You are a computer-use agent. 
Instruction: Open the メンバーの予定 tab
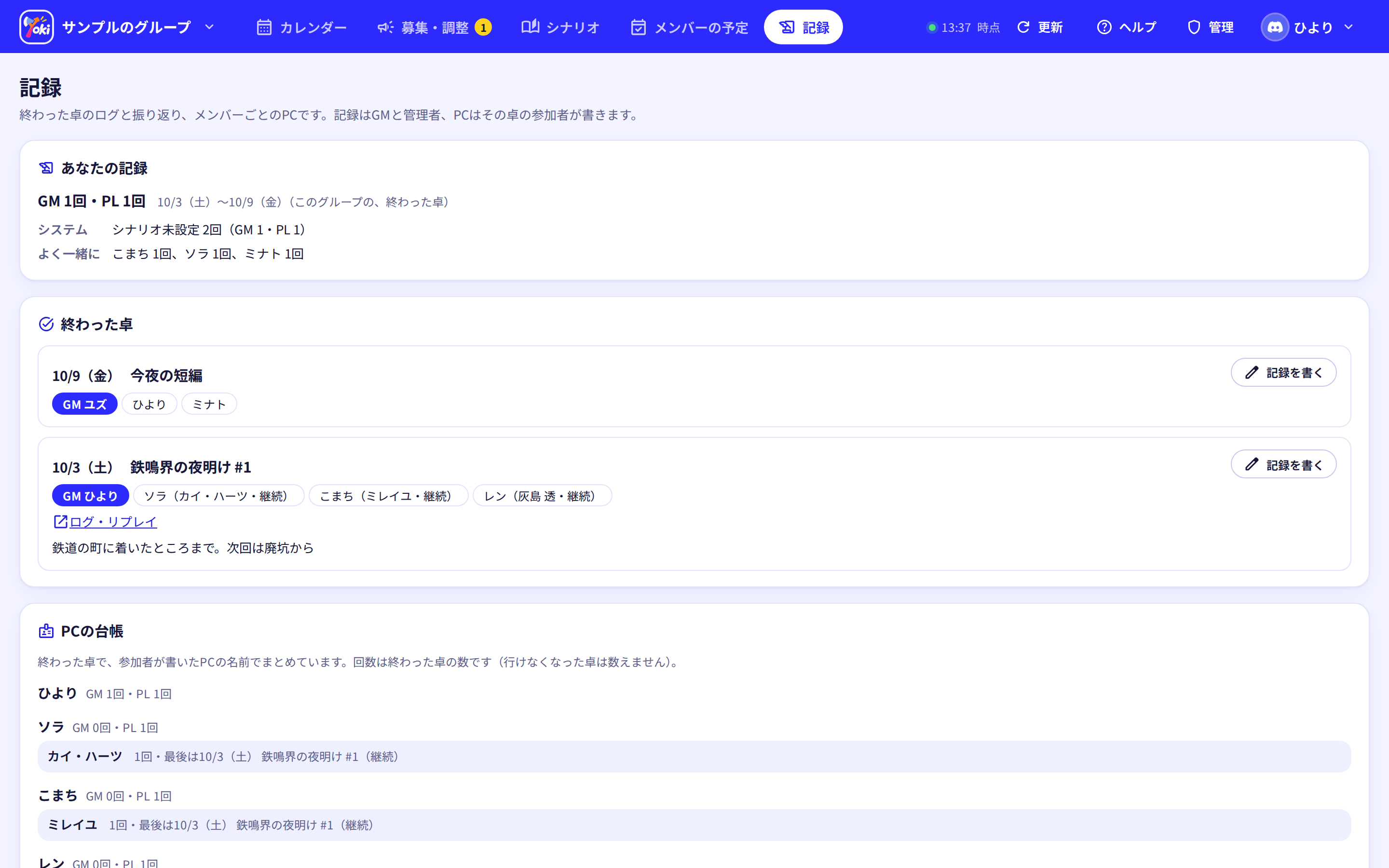[689, 27]
